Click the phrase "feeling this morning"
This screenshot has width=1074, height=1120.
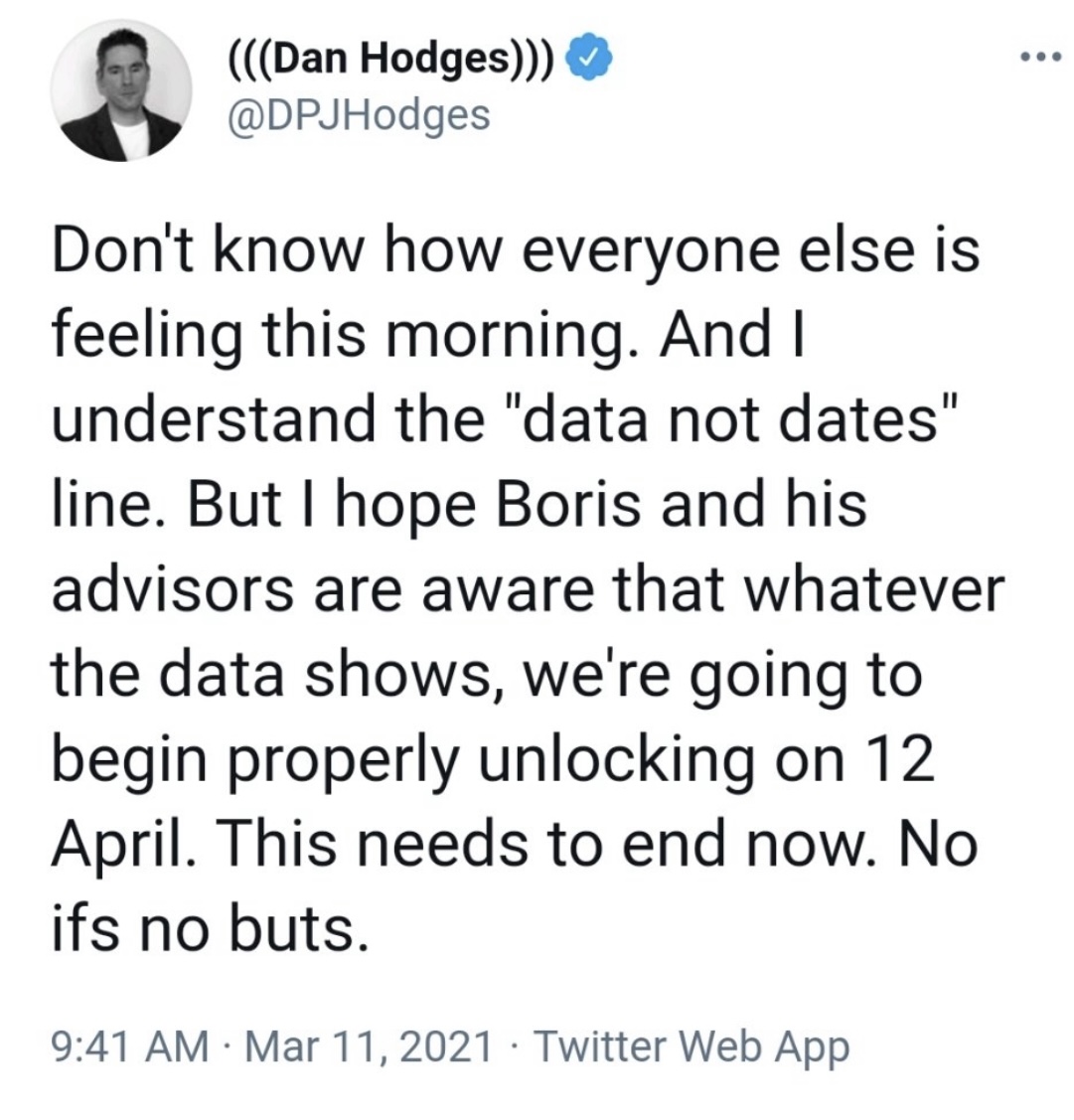(x=338, y=334)
